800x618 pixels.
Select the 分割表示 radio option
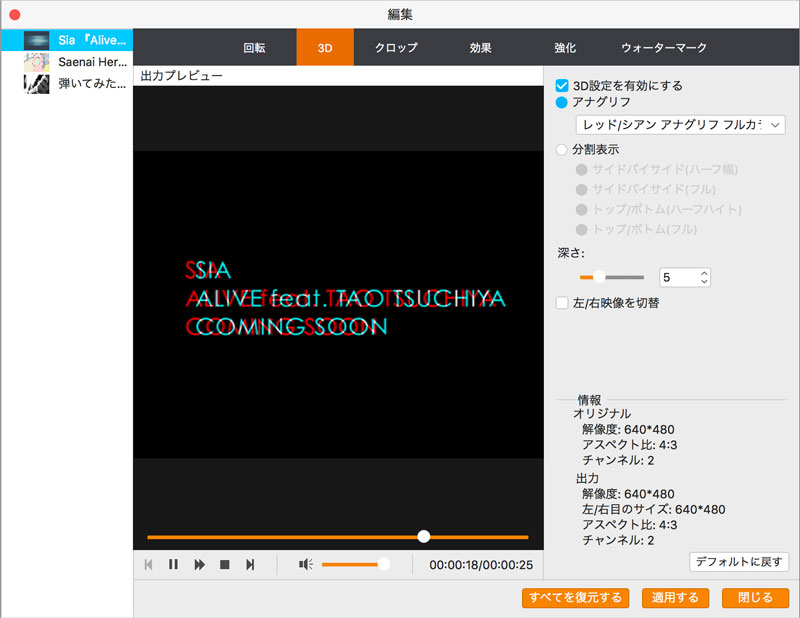[562, 150]
